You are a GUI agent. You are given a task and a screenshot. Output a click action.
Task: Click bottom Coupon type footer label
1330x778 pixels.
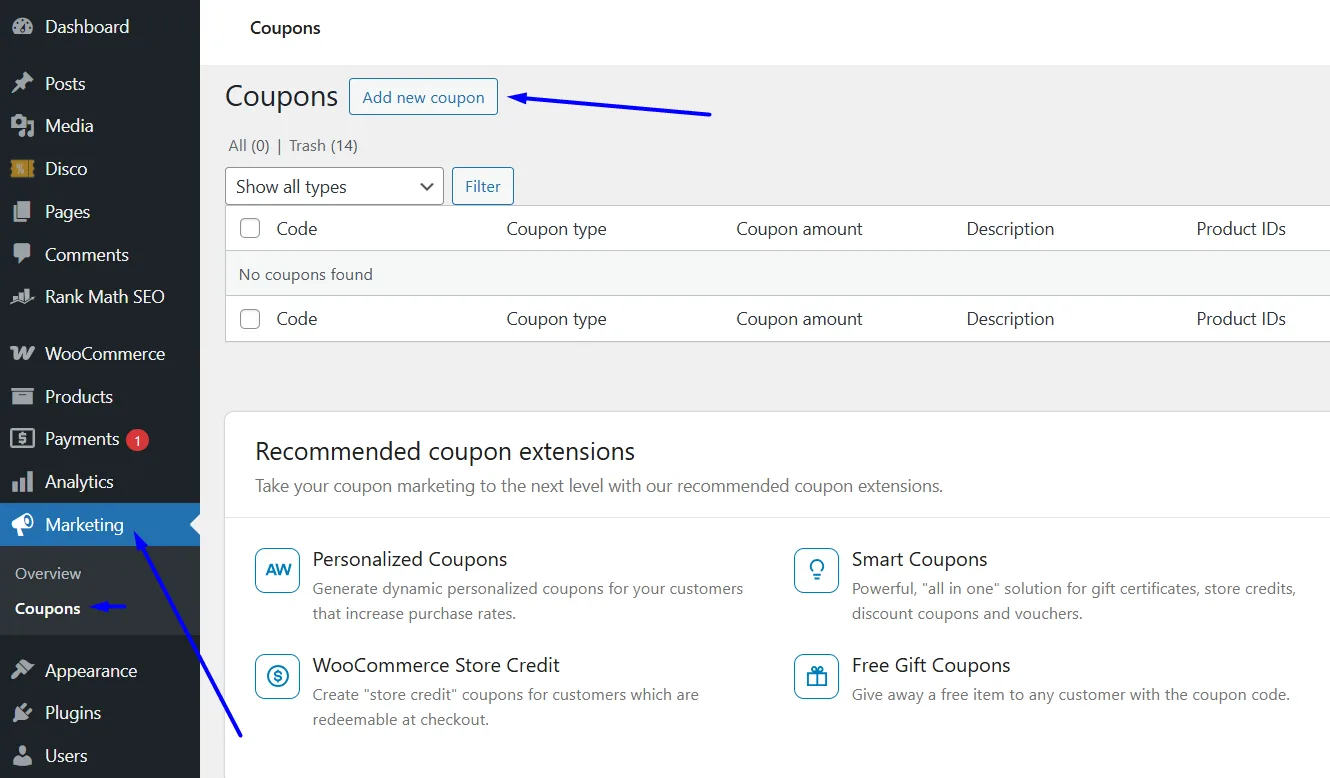click(x=556, y=319)
